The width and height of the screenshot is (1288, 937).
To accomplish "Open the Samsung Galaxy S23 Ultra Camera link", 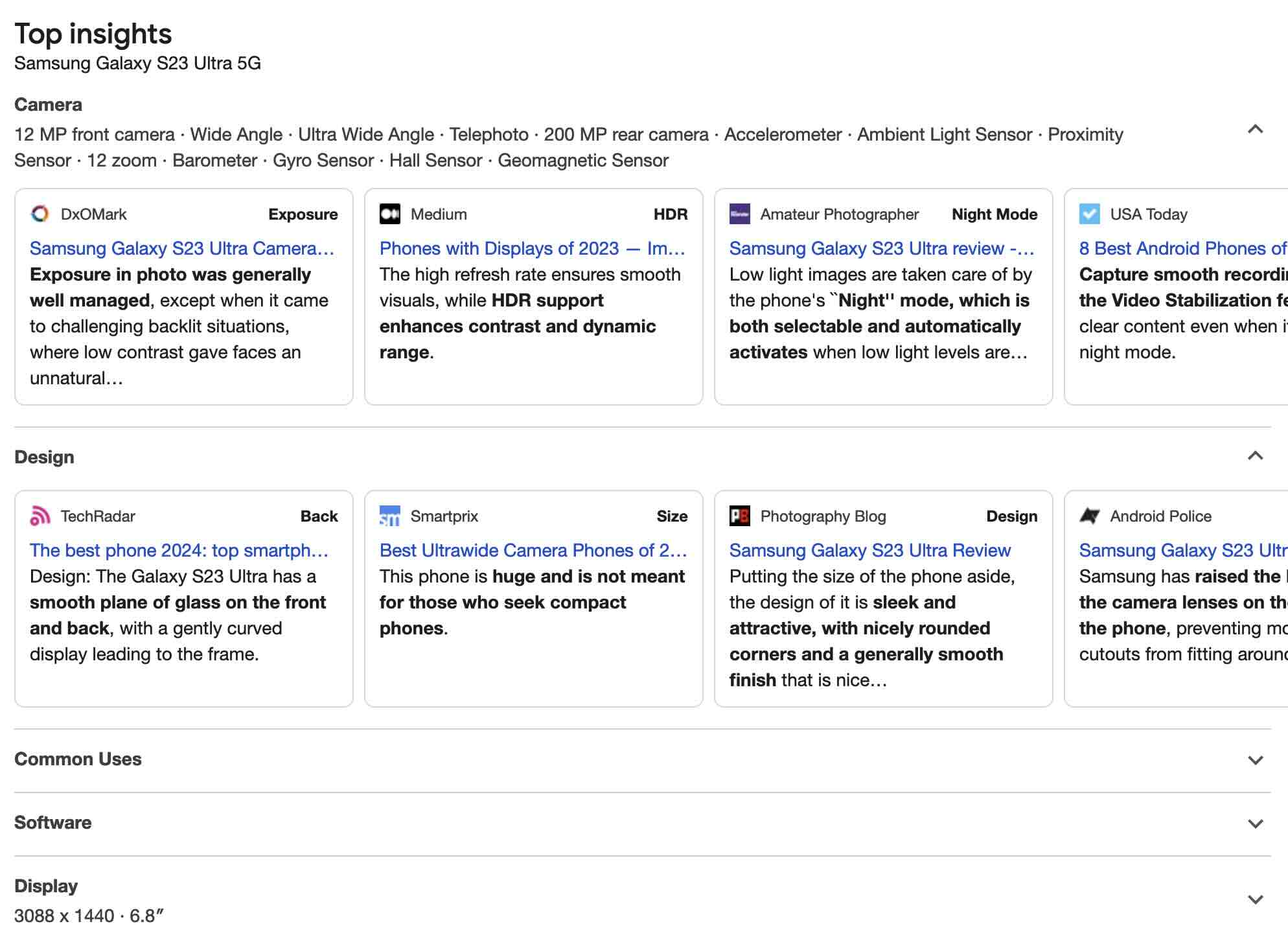I will 182,248.
